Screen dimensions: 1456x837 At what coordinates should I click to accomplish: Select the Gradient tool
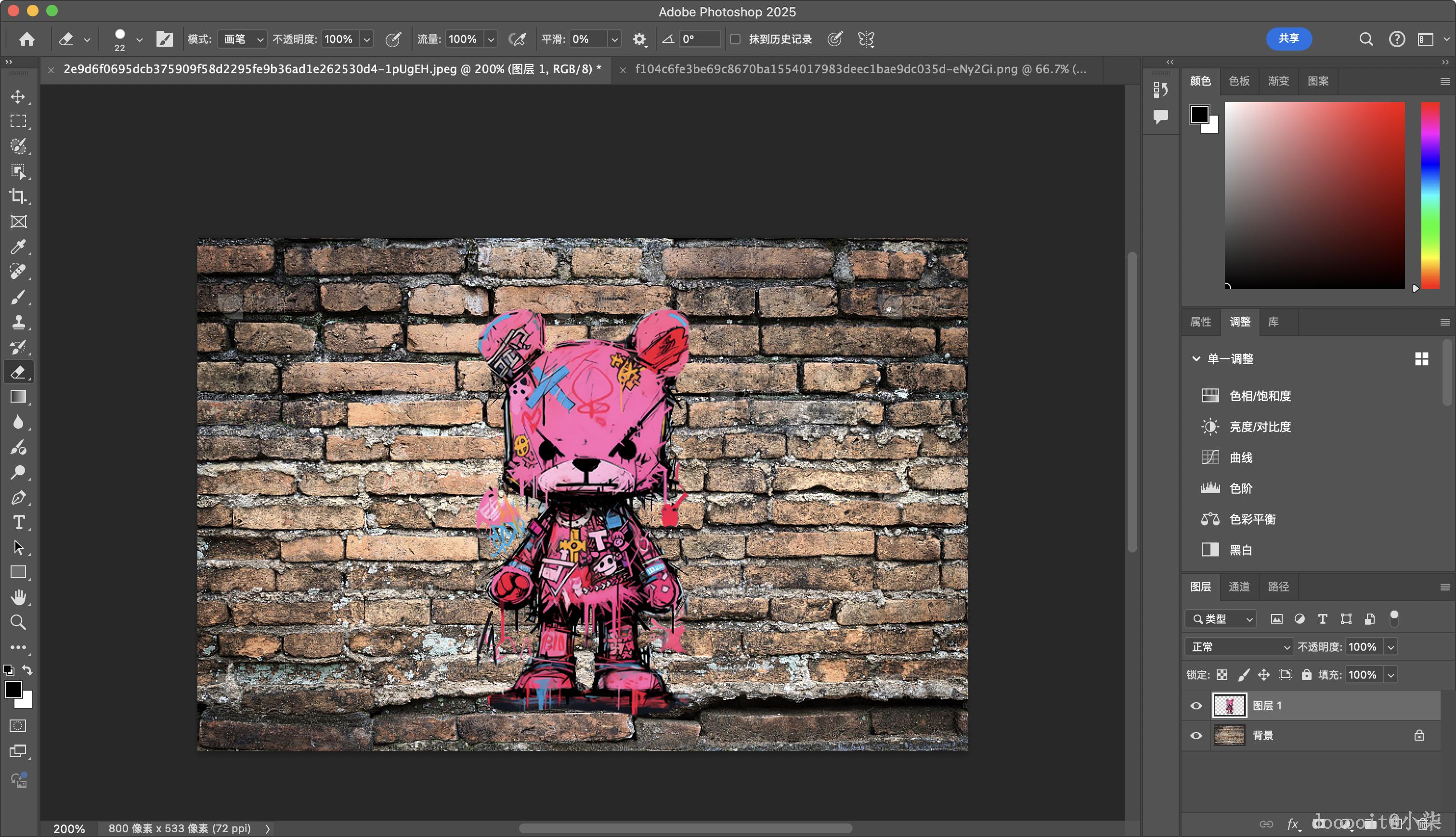tap(18, 397)
